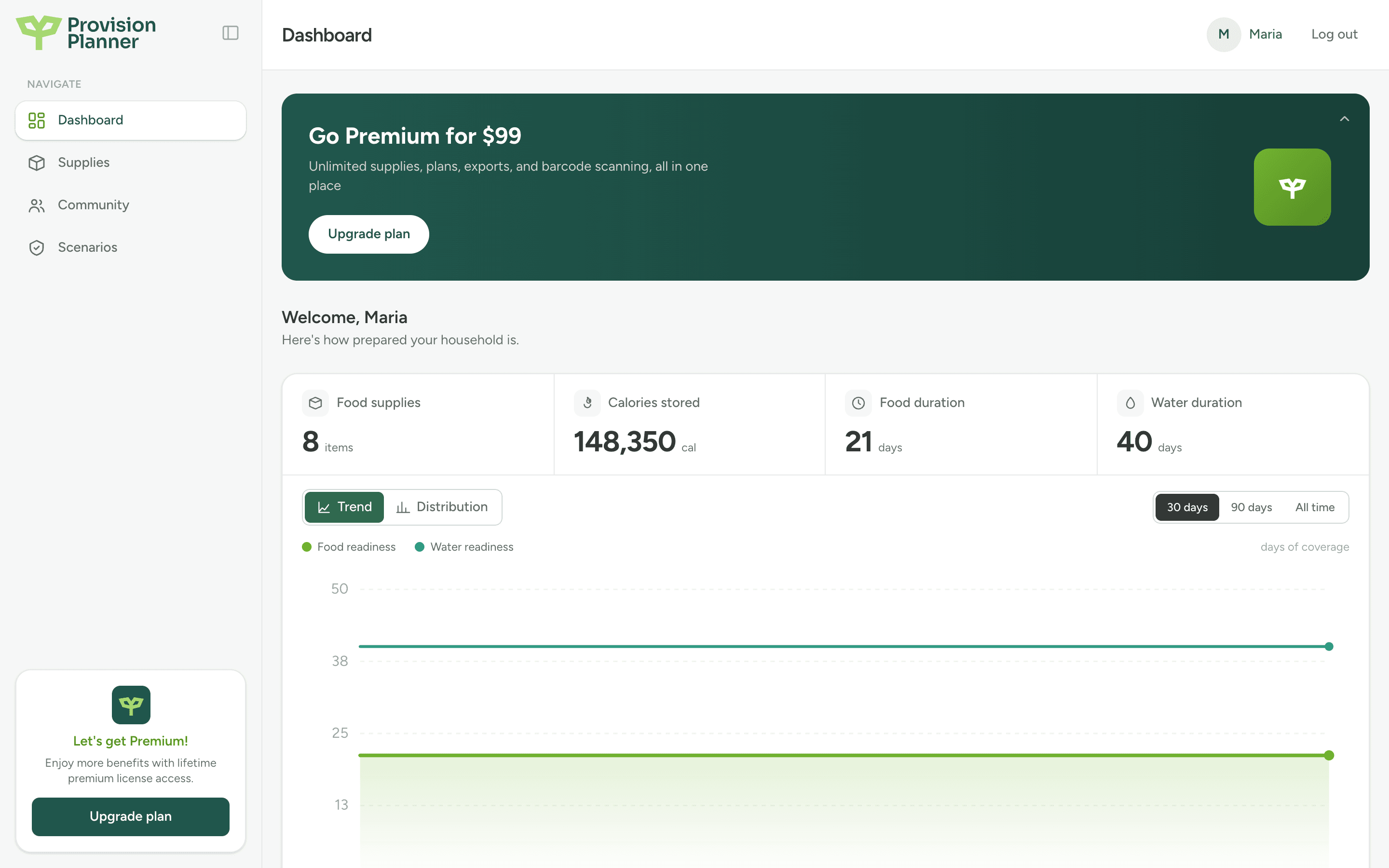Switch to the Distribution chart view

pos(442,507)
